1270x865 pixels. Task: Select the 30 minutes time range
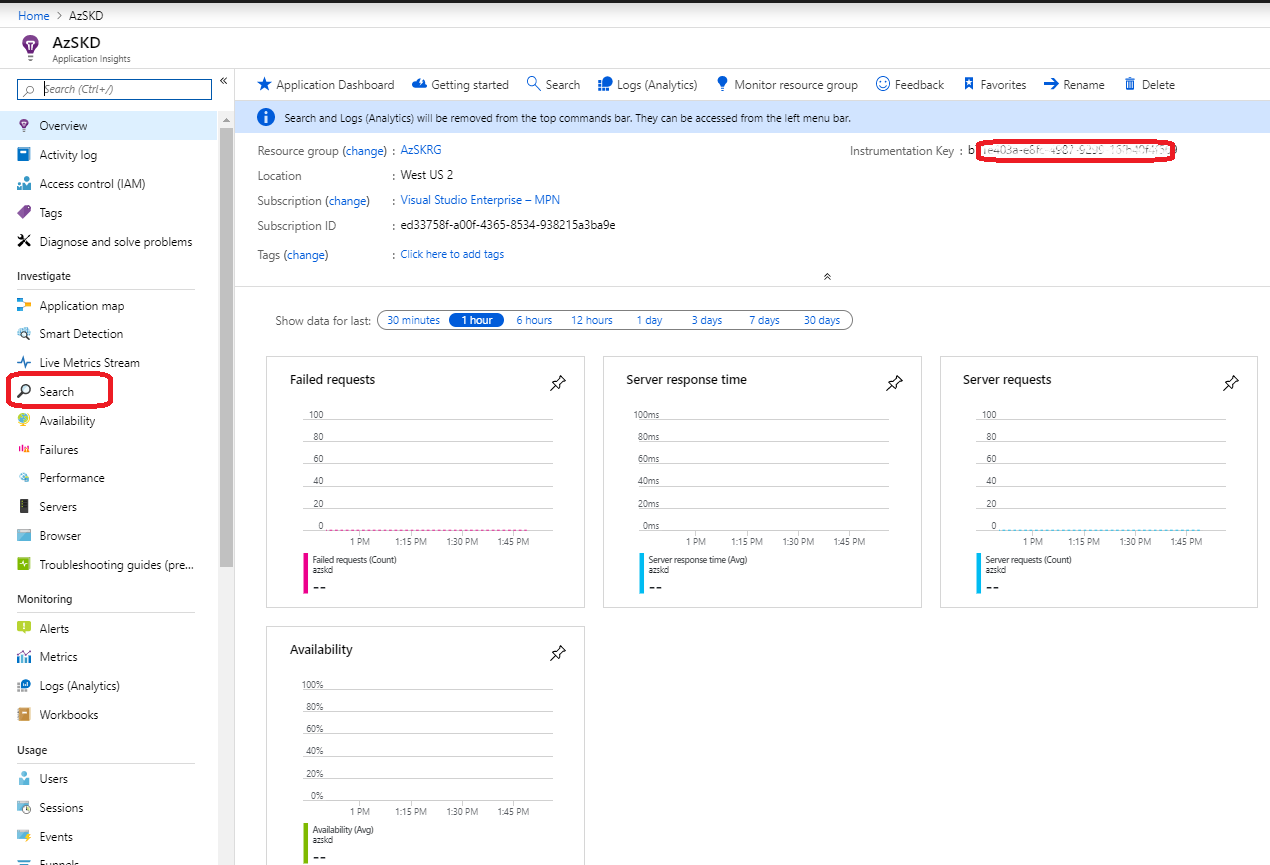(413, 320)
